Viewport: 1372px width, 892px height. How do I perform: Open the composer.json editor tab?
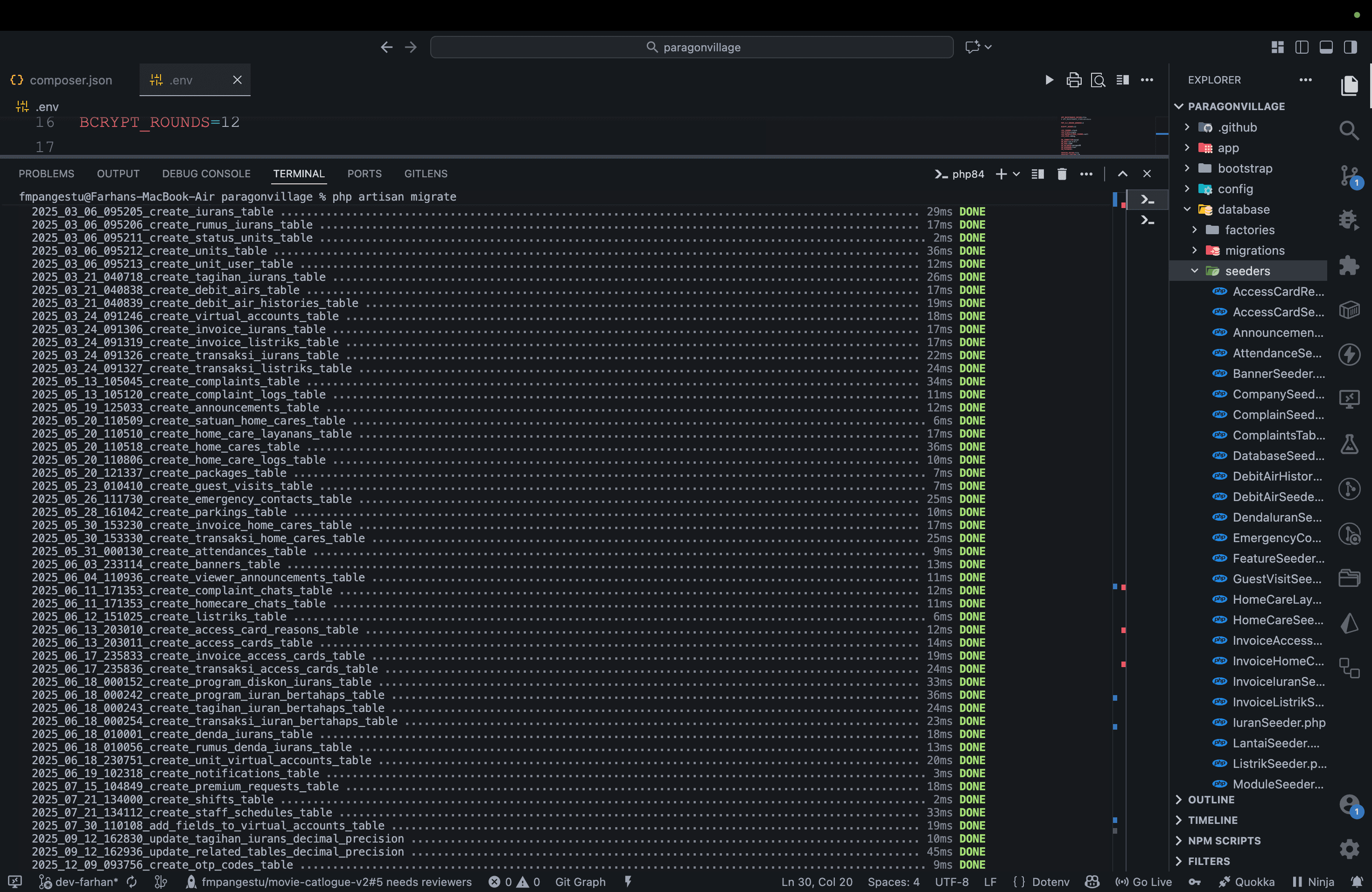70,80
